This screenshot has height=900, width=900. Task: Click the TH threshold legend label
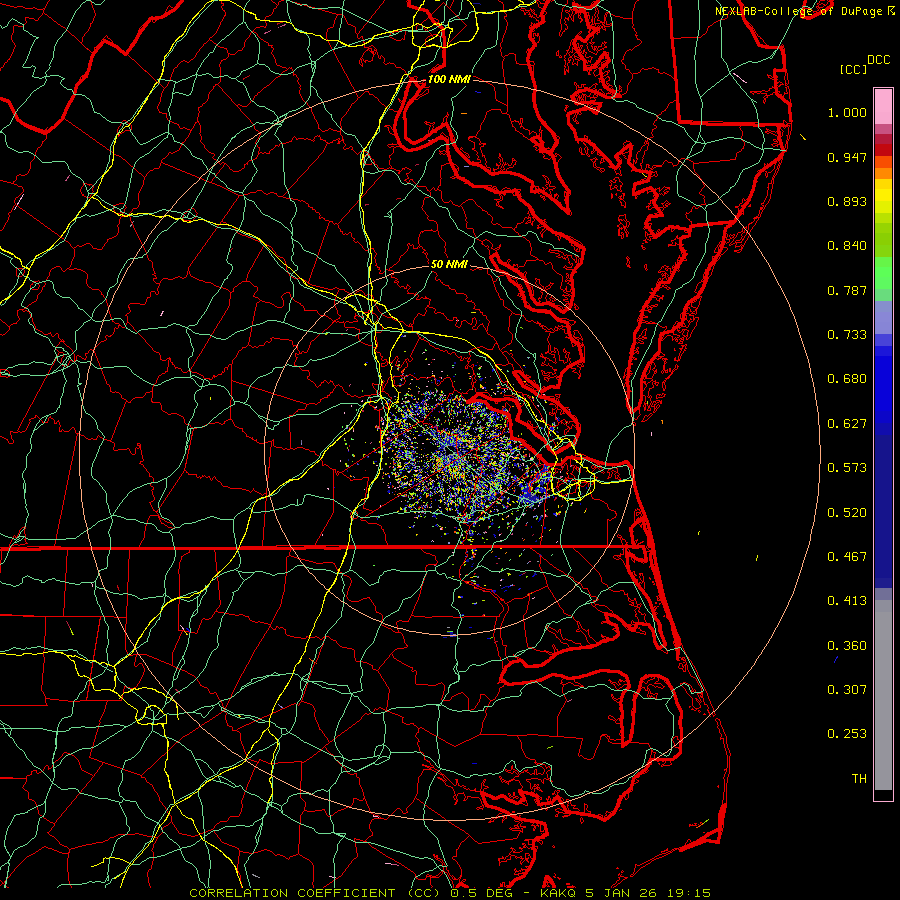click(859, 779)
